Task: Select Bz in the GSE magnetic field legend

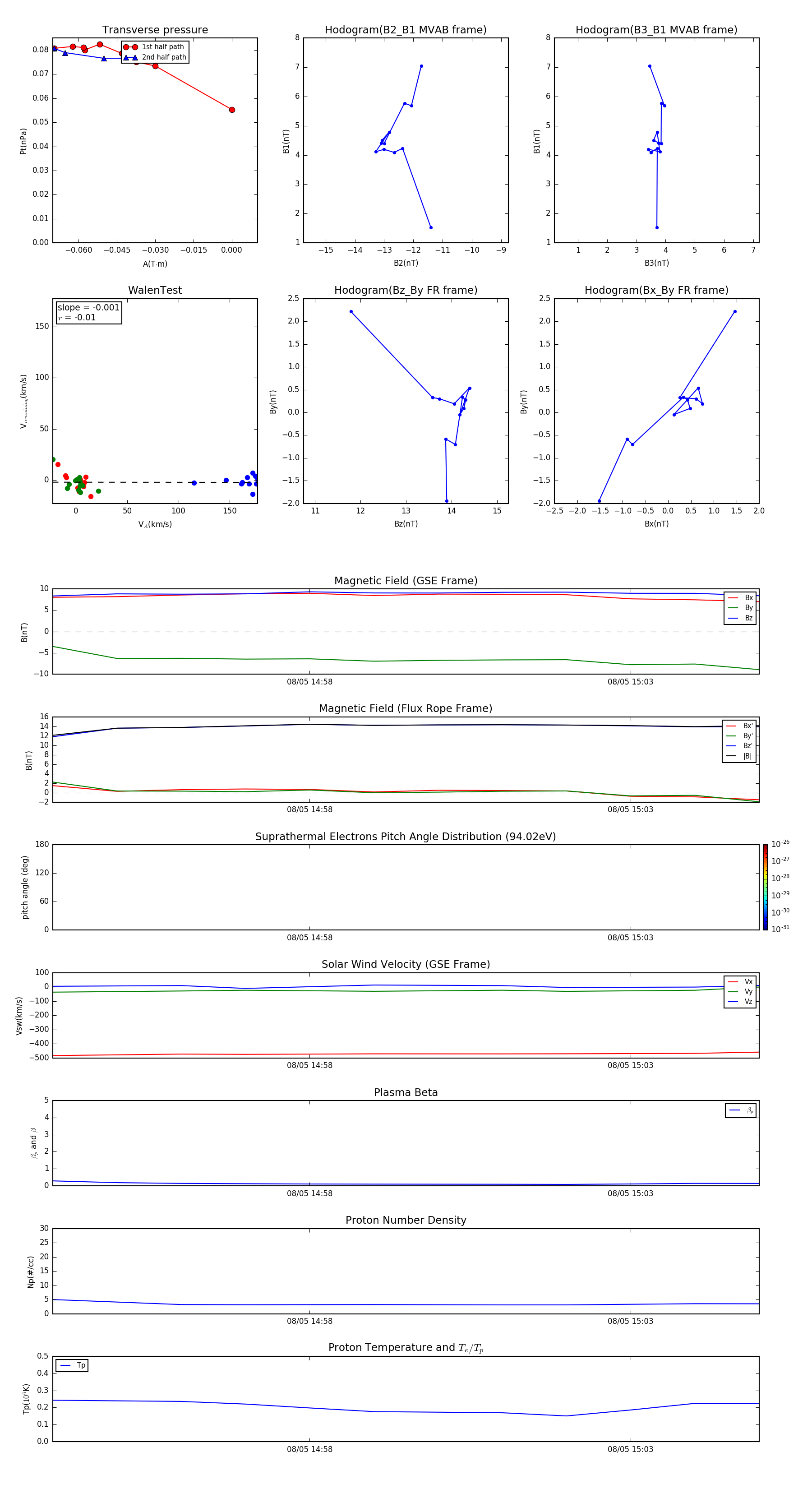Action: pyautogui.click(x=740, y=618)
